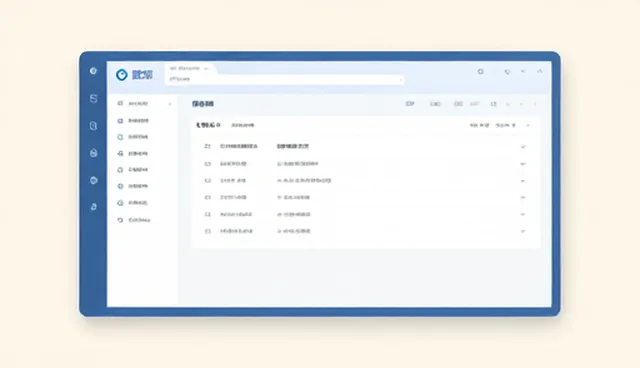Expand the last list row using its right chevron
Viewport: 640px width, 368px height.
coord(523,231)
